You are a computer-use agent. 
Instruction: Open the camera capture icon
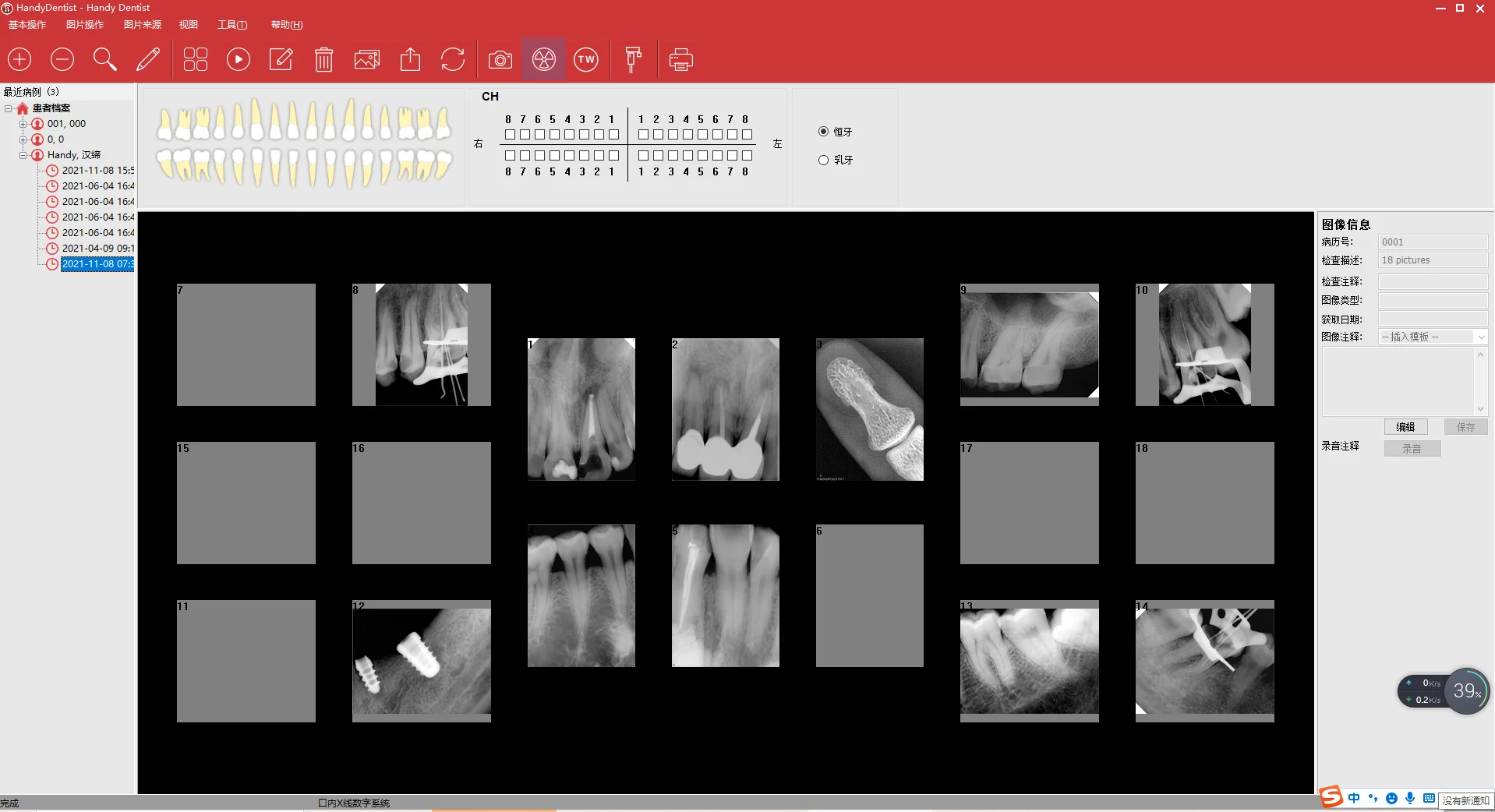500,59
